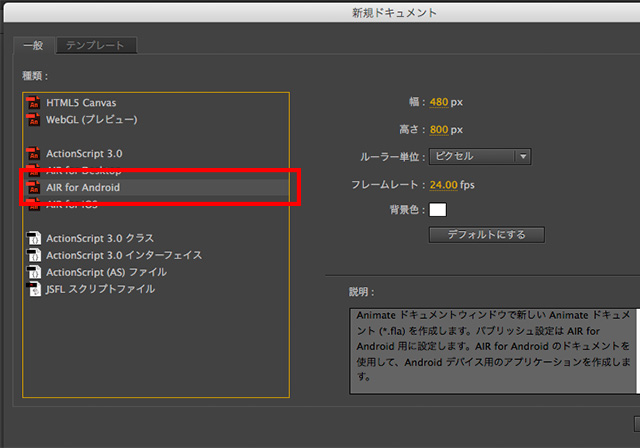Choose ActionScript 3.0 インターフェイス entry
Image resolution: width=640 pixels, height=448 pixels.
click(x=156, y=255)
